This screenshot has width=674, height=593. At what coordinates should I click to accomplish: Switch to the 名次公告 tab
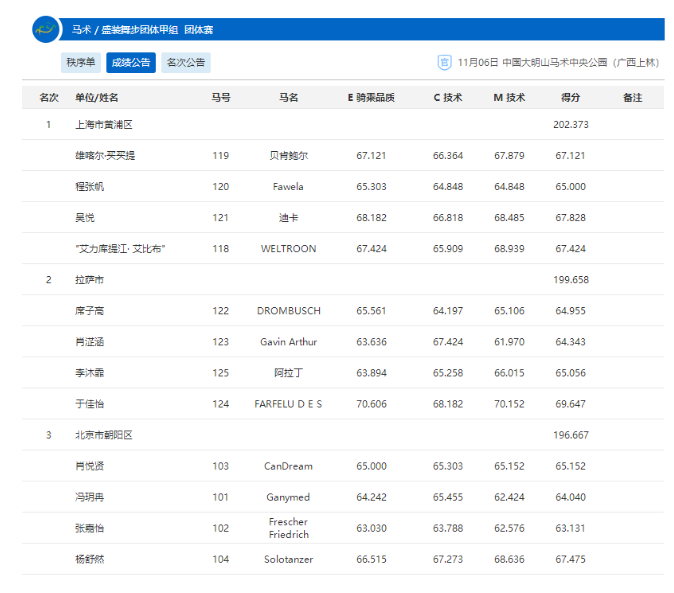click(186, 63)
